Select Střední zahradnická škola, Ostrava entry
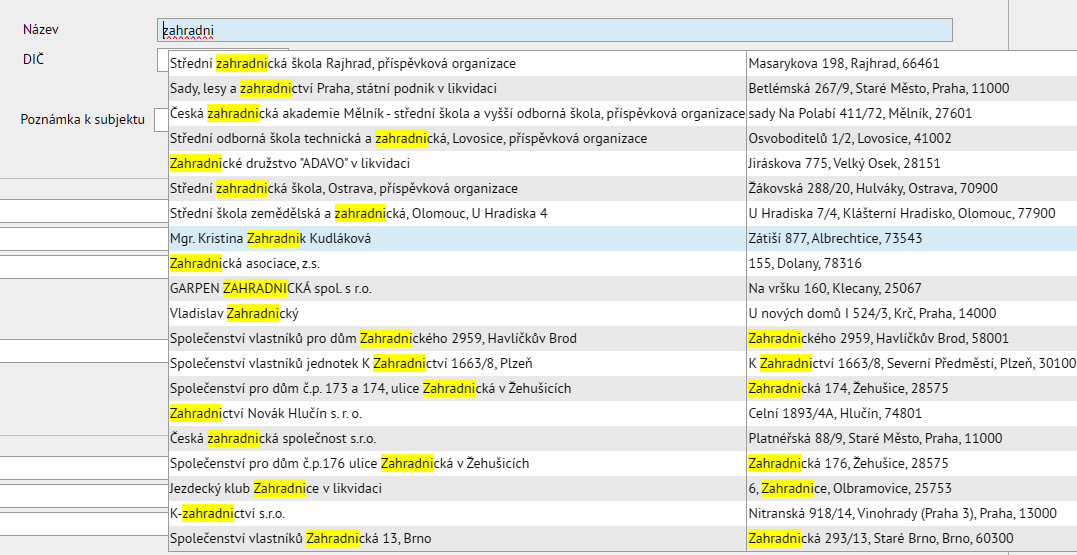 (344, 188)
